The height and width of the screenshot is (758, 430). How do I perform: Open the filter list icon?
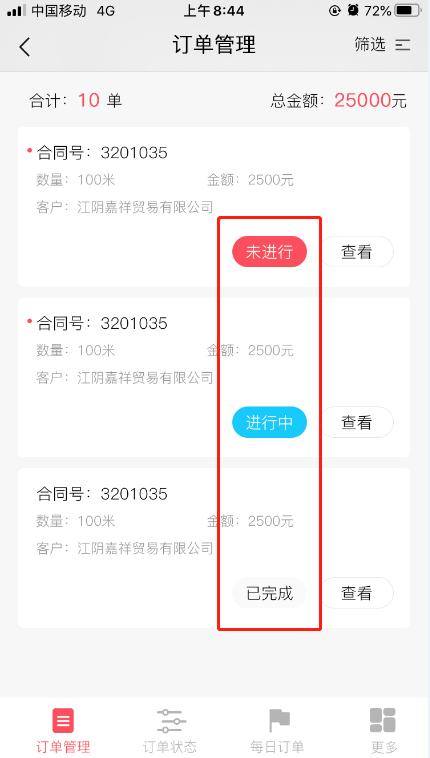(x=402, y=45)
